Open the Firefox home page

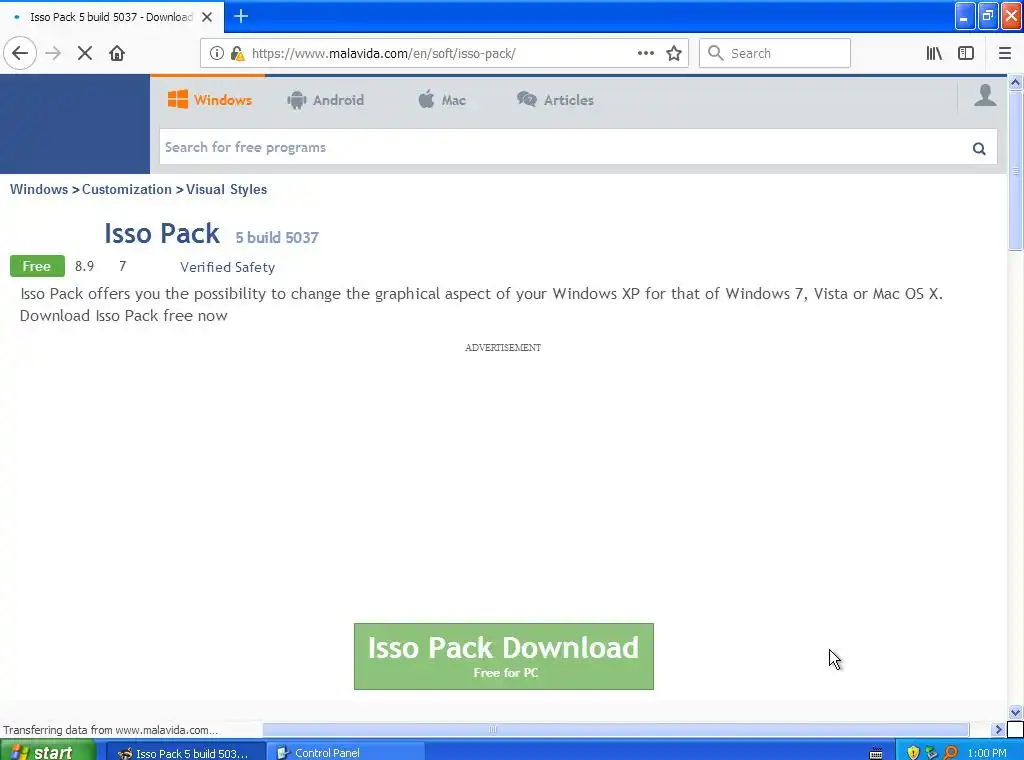coord(117,54)
